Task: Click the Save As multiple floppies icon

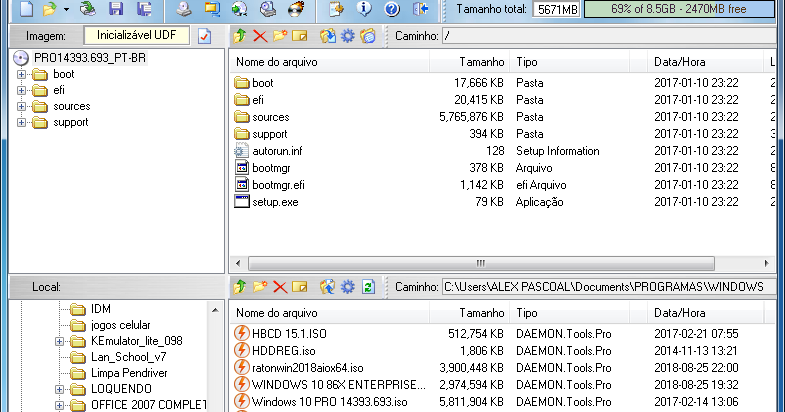Action: pos(145,9)
